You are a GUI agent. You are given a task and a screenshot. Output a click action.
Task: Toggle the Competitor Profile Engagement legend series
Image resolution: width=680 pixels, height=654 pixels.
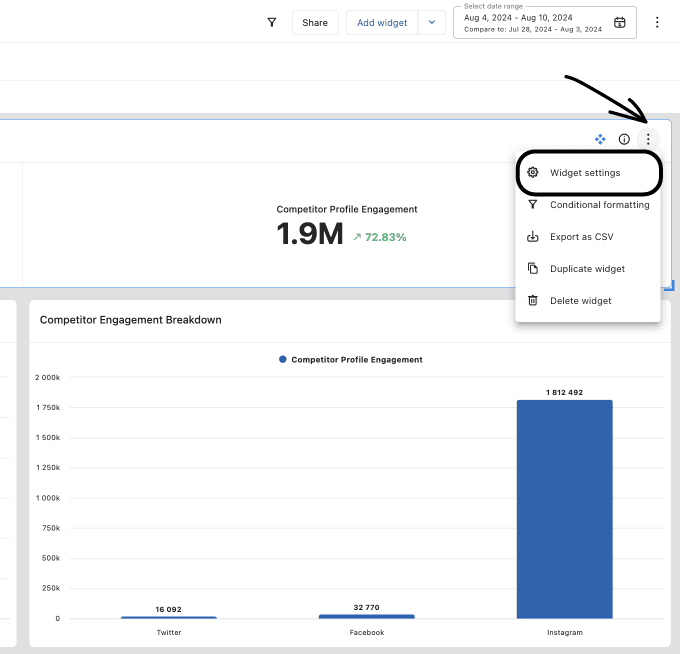[350, 359]
